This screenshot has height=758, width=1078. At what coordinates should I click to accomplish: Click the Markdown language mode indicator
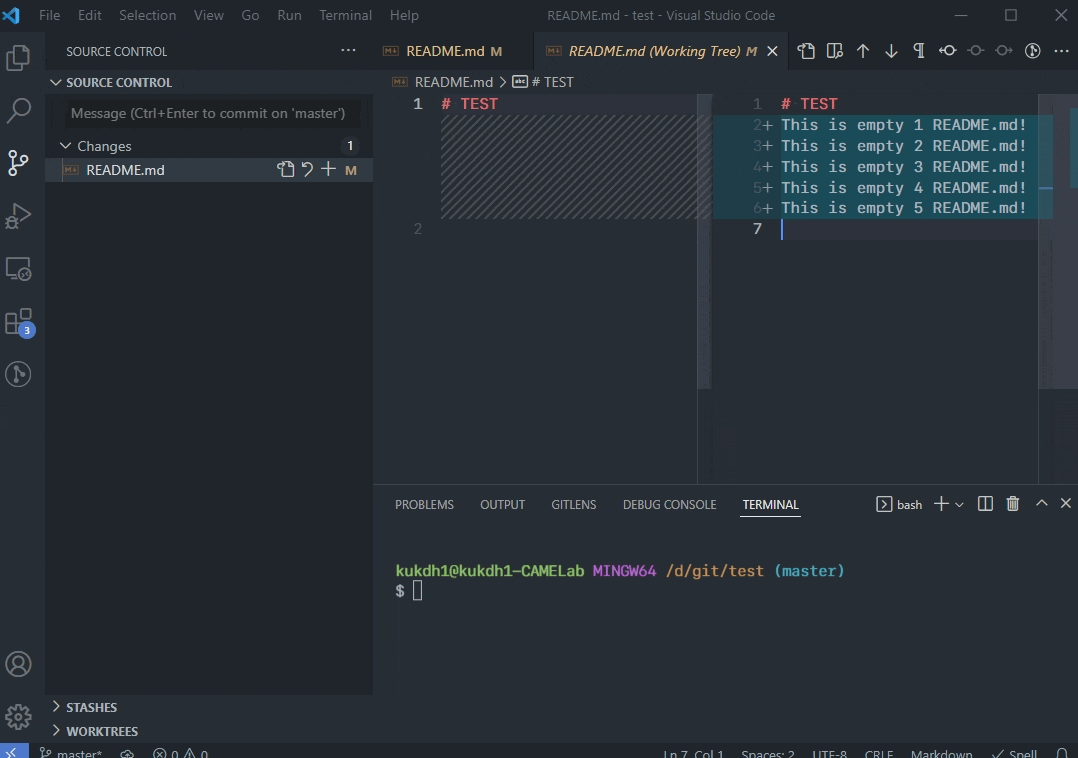[941, 753]
